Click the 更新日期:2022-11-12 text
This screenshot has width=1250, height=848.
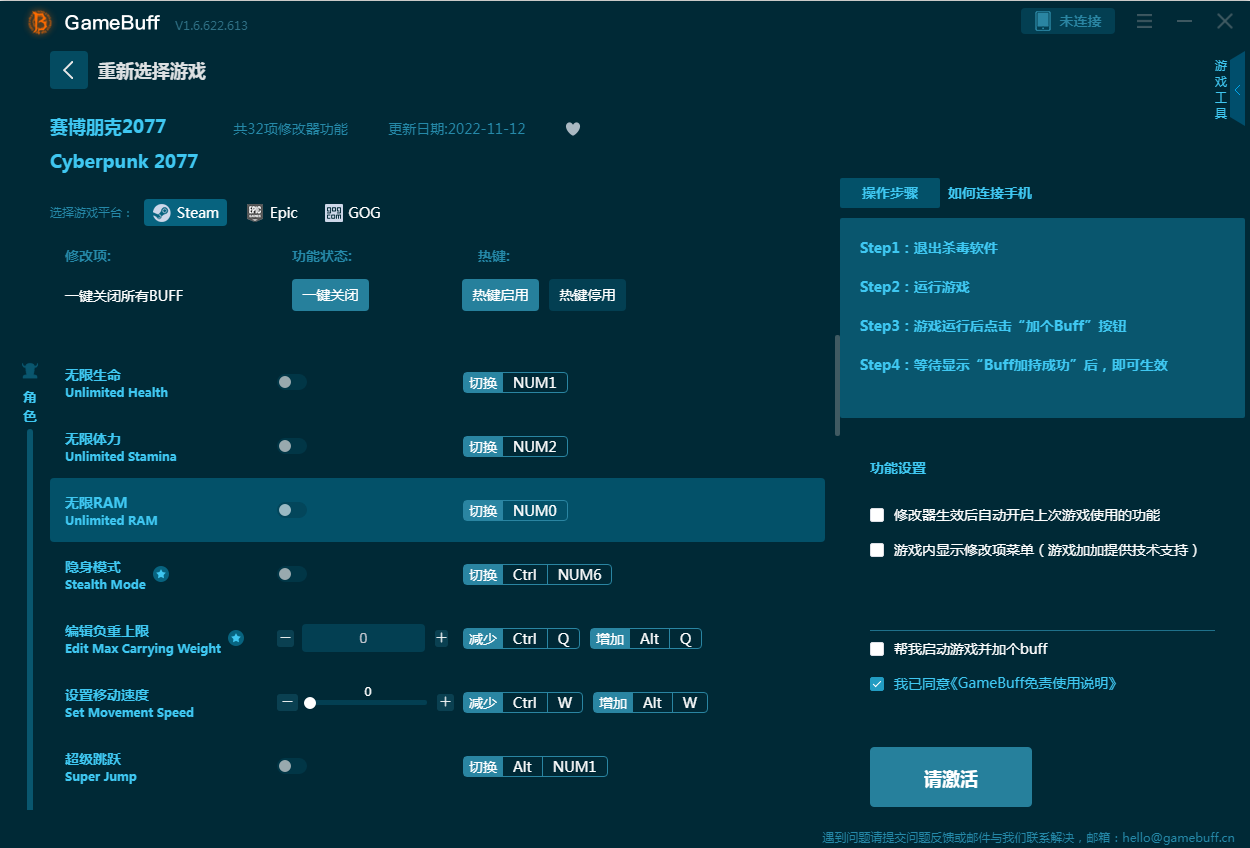tap(457, 129)
